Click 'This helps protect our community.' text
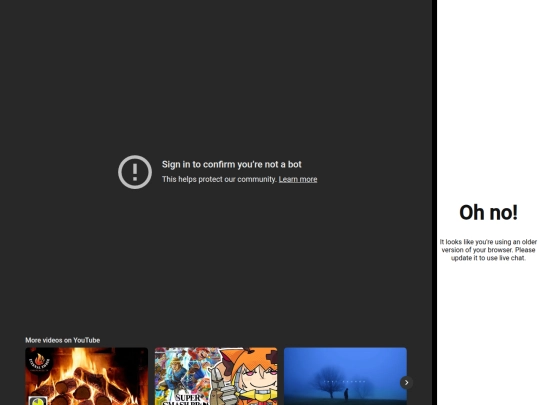 click(219, 179)
